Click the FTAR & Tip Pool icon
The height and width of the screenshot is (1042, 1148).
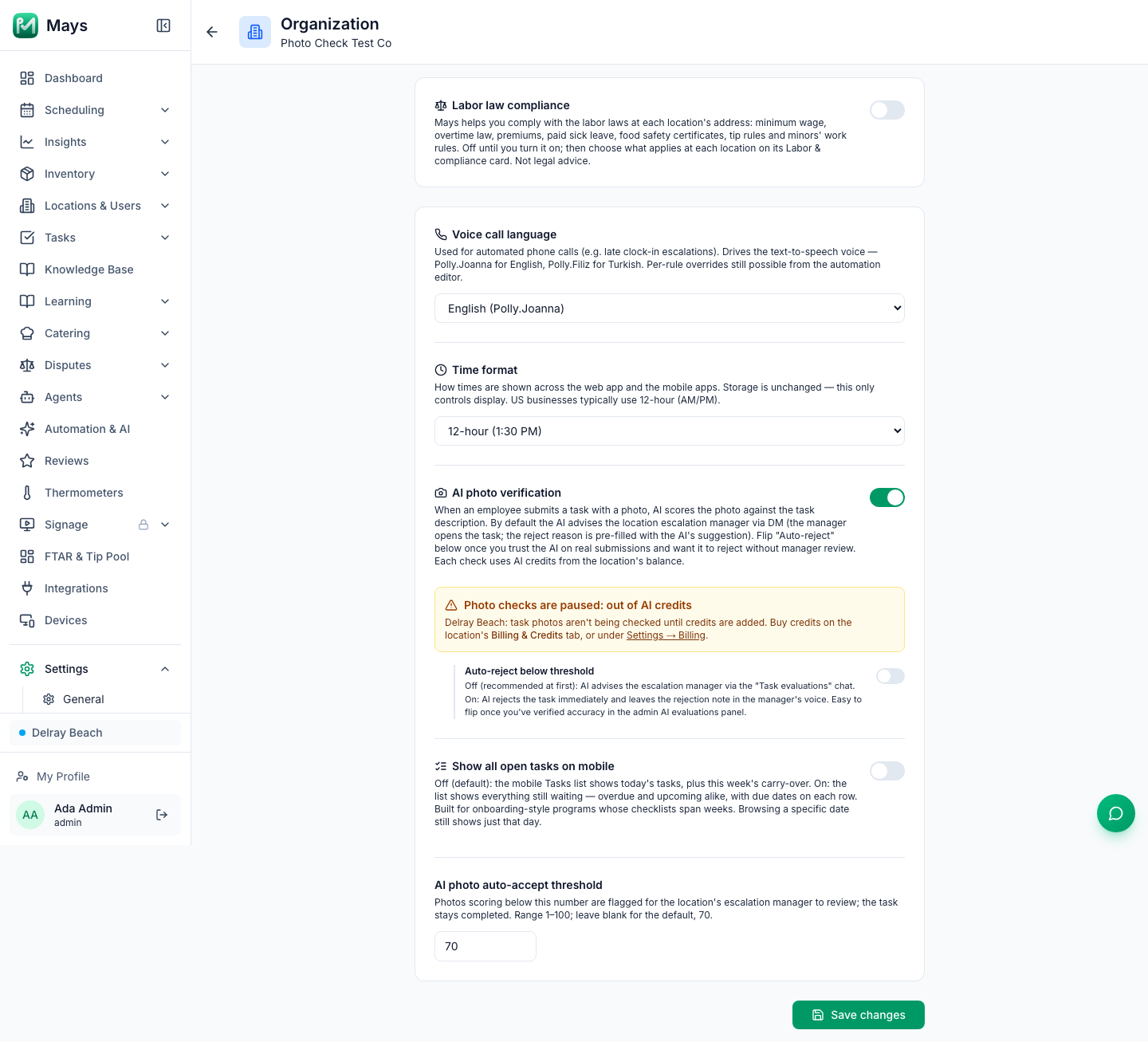tap(27, 556)
